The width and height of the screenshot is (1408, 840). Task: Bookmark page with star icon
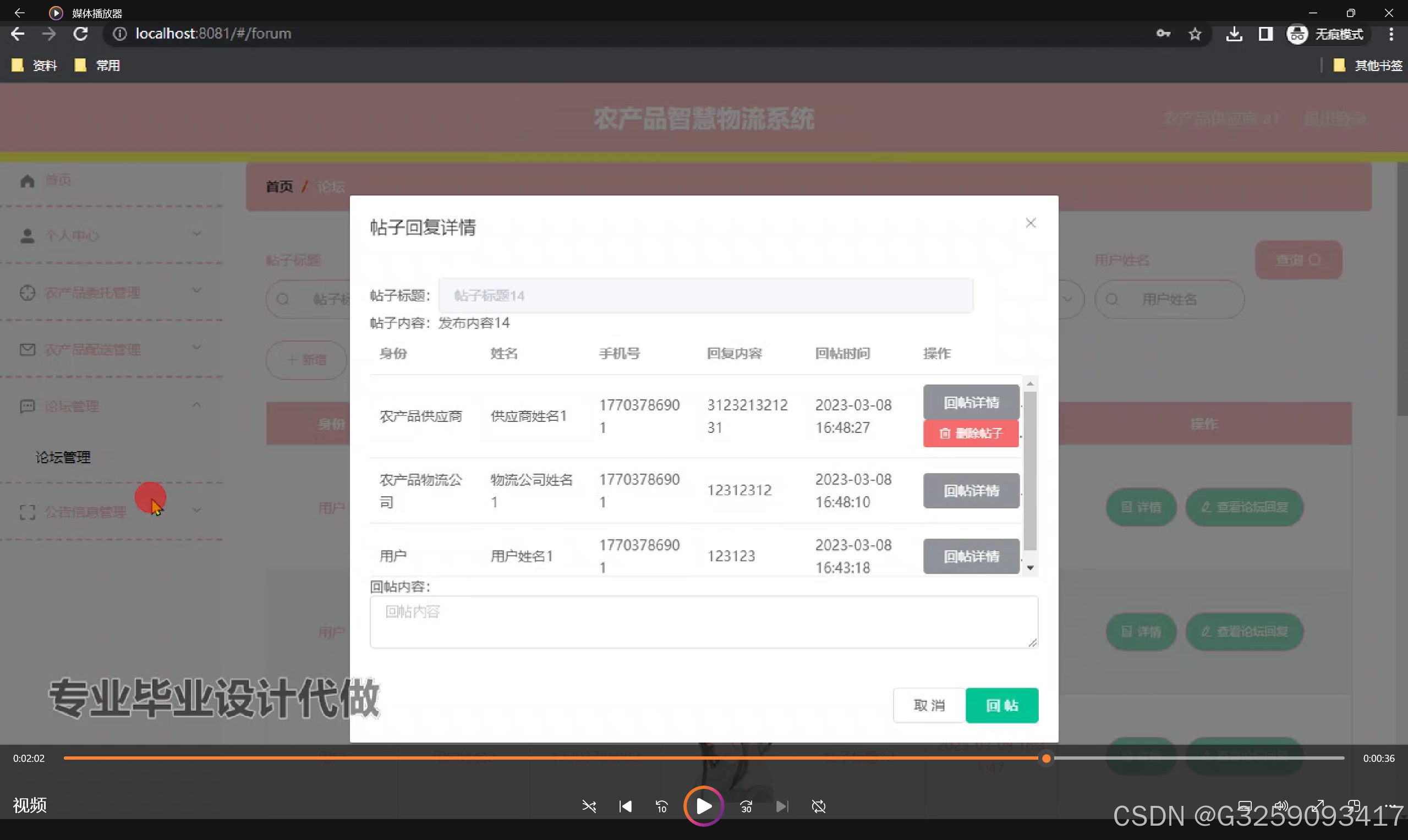point(1195,34)
